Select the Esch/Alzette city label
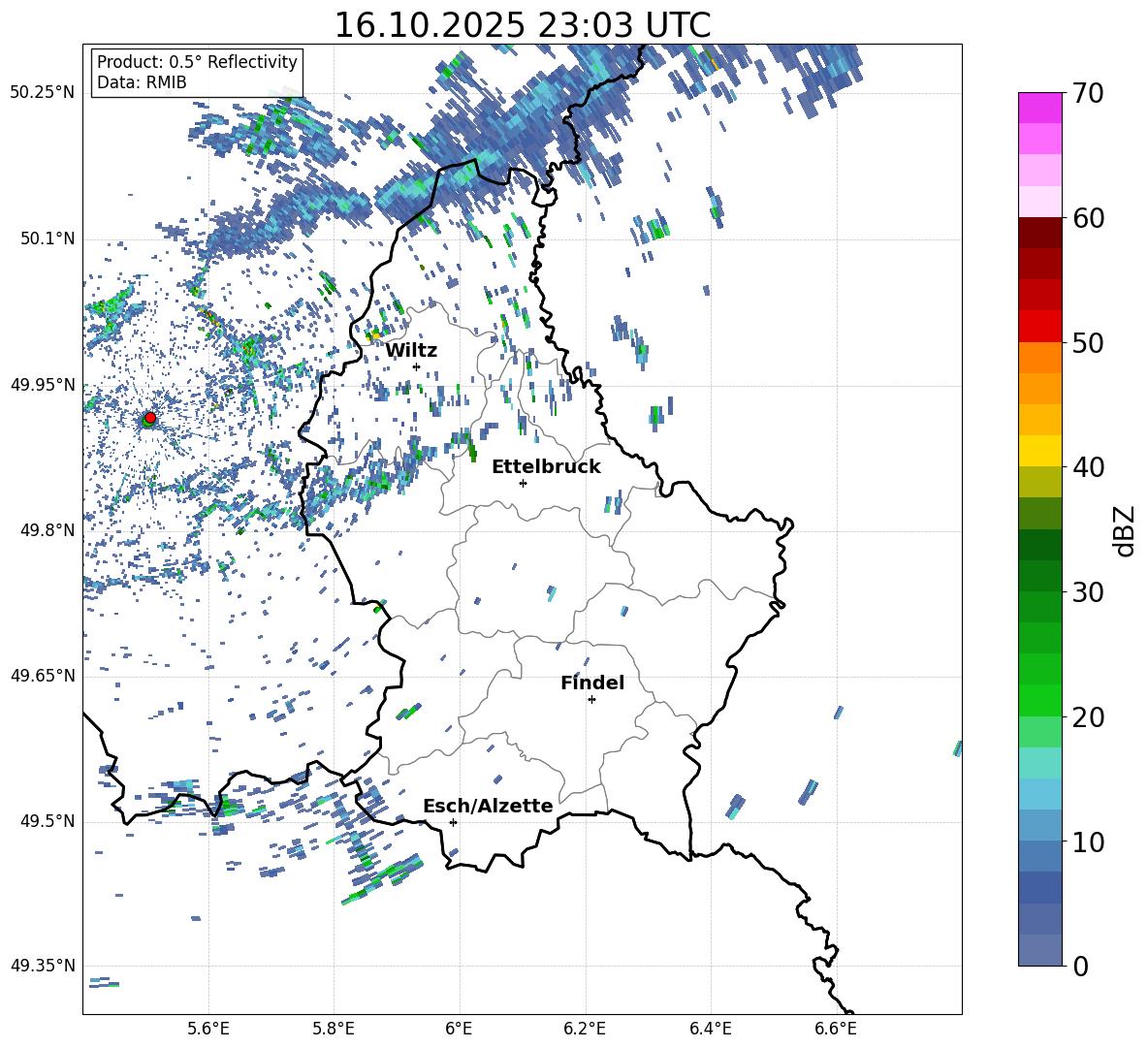 488,806
